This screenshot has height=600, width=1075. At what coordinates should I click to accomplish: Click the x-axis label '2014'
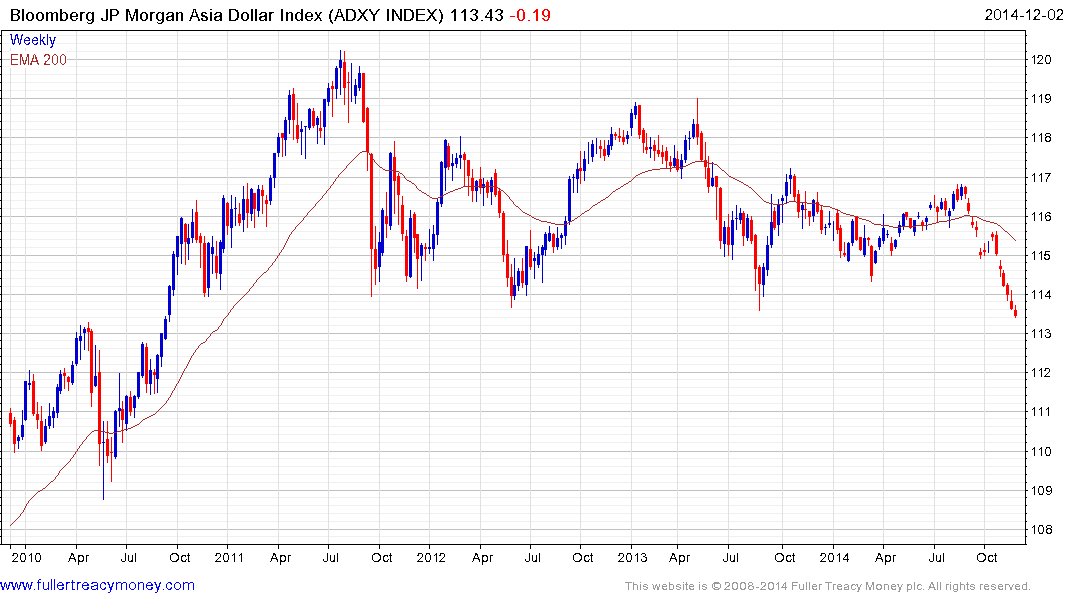point(834,557)
